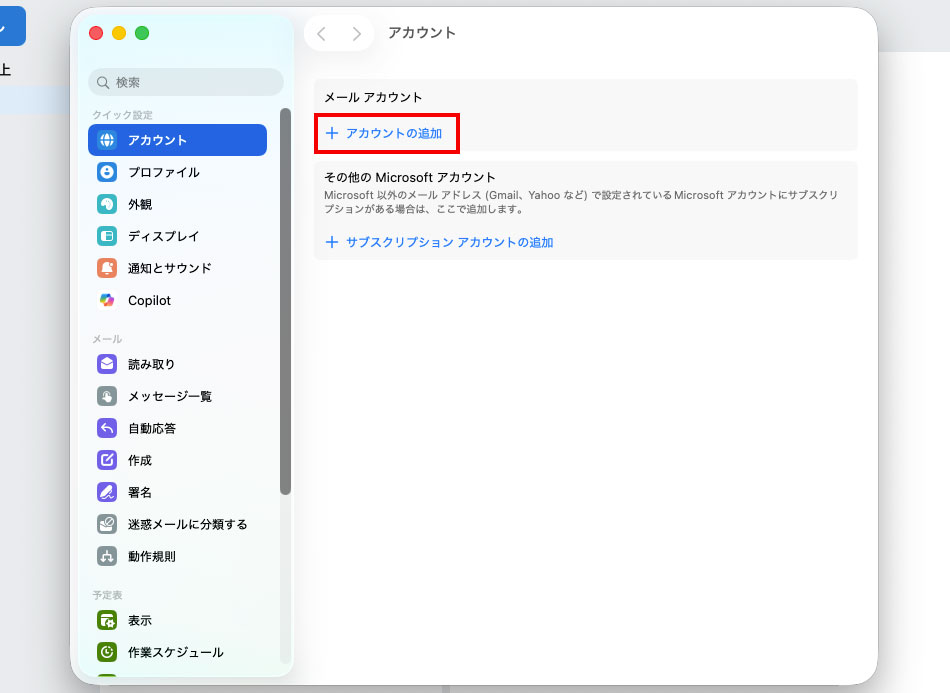The image size is (950, 693).
Task: Select 外観 in the settings sidebar
Action: pos(178,204)
